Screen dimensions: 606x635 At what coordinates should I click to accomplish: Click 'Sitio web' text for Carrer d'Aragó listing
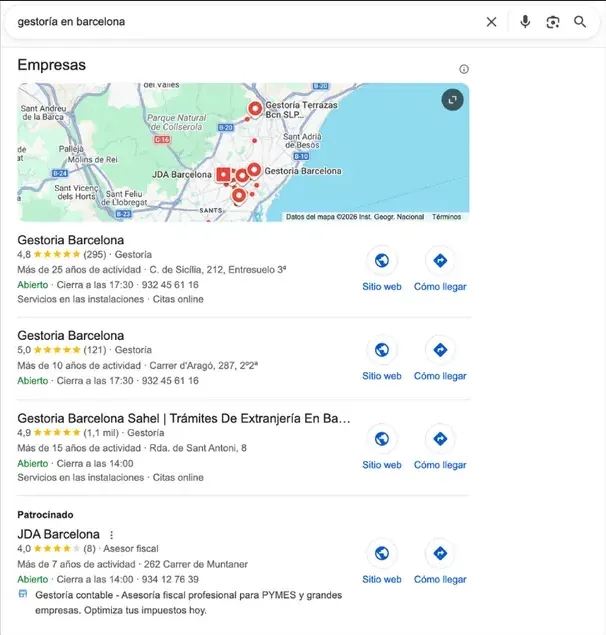[x=382, y=376]
